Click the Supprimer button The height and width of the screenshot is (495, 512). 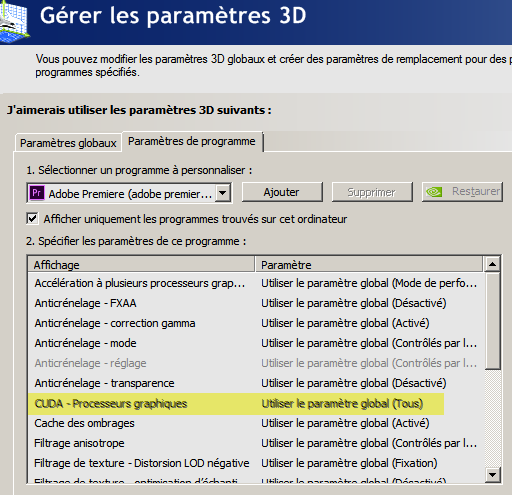click(x=372, y=192)
